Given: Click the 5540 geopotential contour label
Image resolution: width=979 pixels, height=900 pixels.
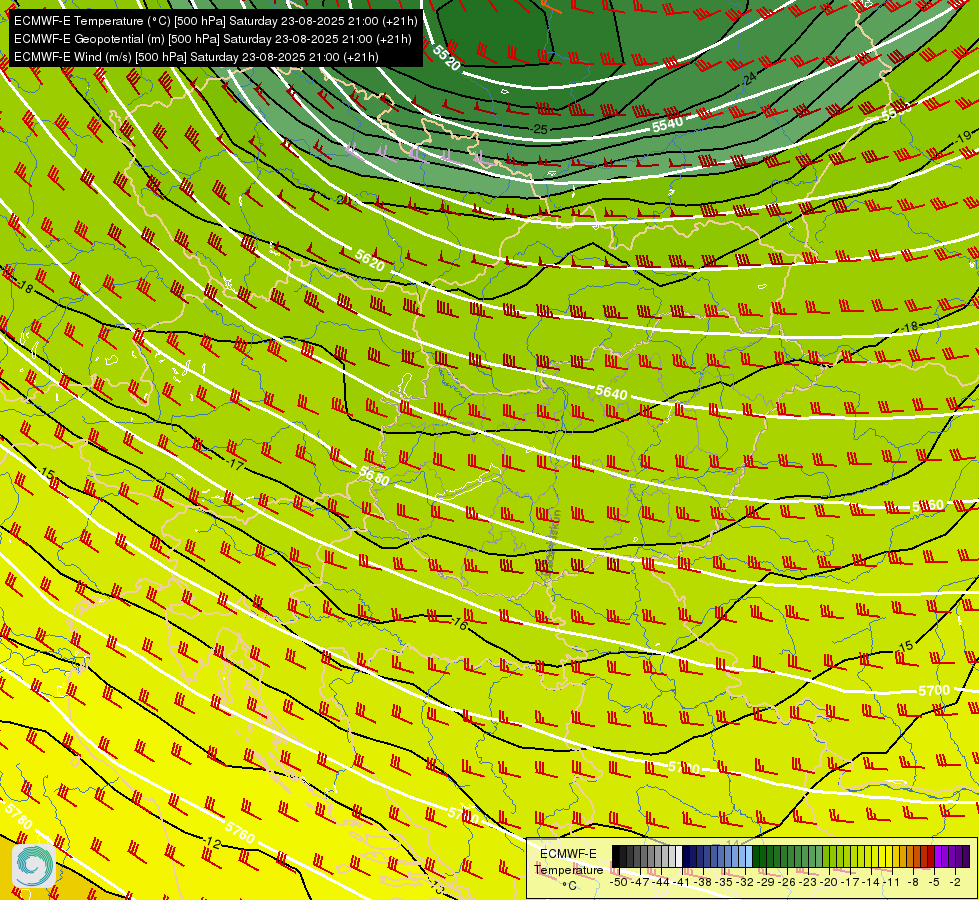Looking at the screenshot, I should [x=667, y=124].
